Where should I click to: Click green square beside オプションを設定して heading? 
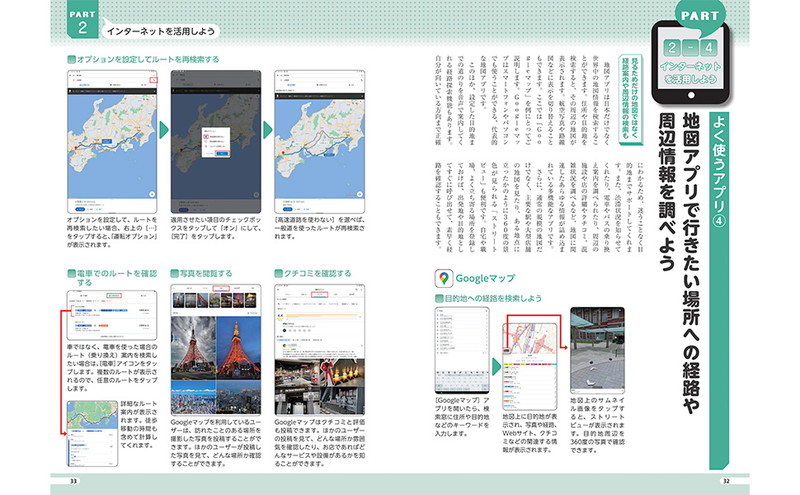[68, 59]
